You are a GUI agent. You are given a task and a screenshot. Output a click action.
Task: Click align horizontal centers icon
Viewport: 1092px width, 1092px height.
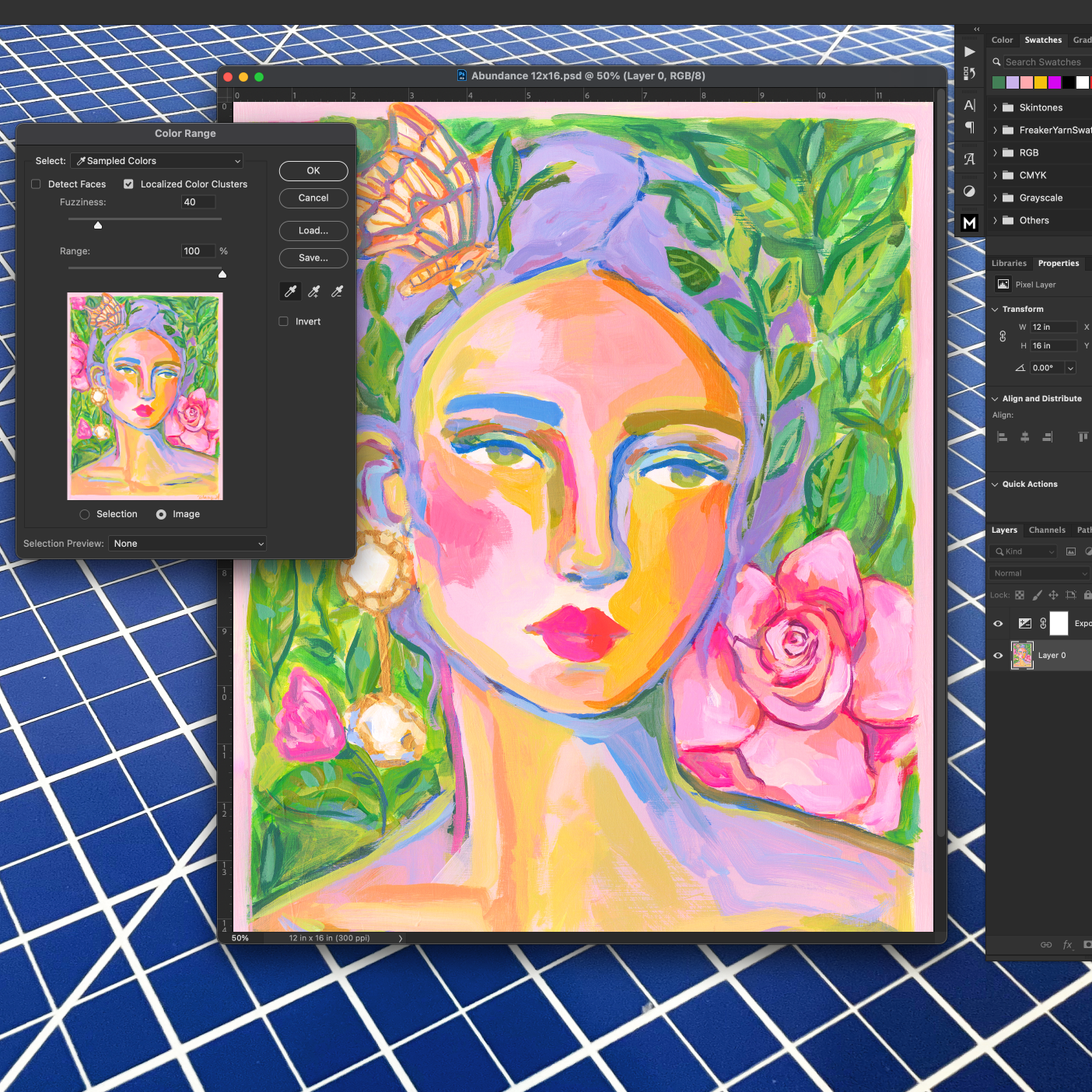click(x=1025, y=437)
